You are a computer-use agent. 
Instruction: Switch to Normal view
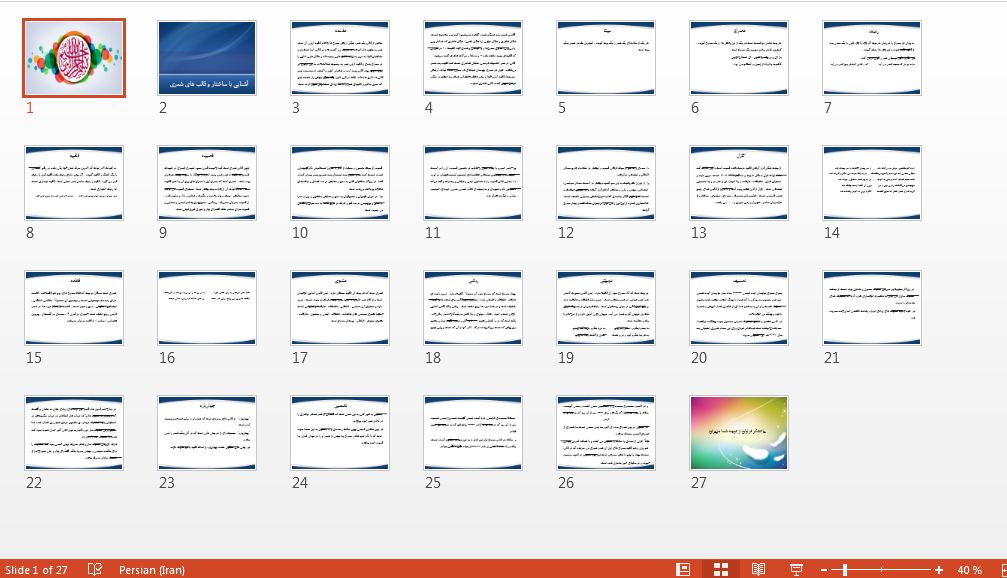[683, 569]
